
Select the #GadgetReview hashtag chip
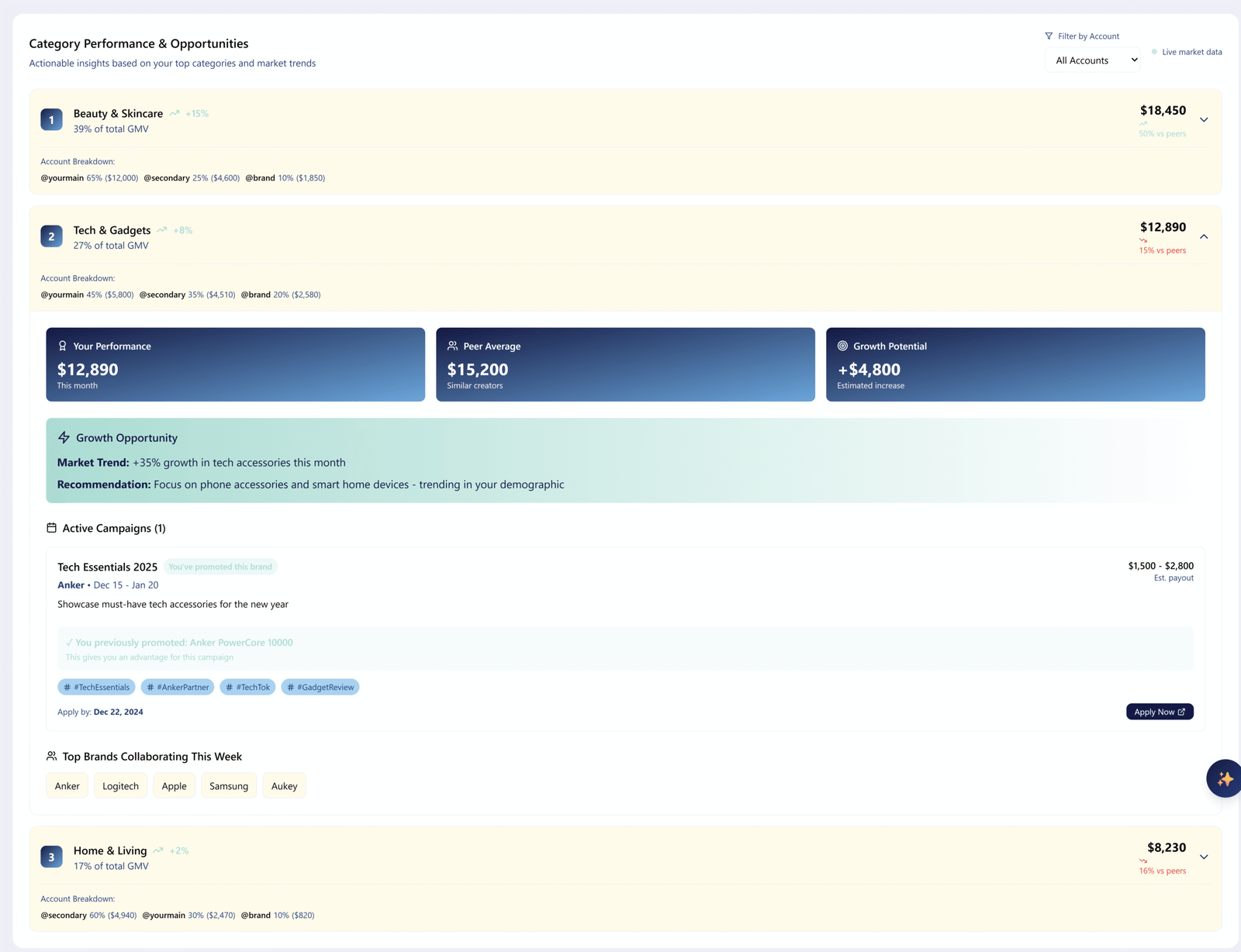point(320,687)
